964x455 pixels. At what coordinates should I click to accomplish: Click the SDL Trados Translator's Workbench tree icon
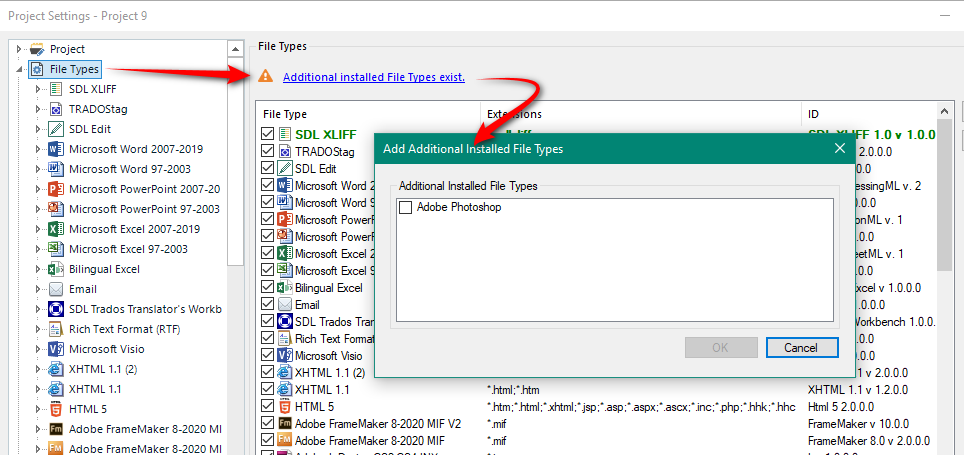point(56,309)
